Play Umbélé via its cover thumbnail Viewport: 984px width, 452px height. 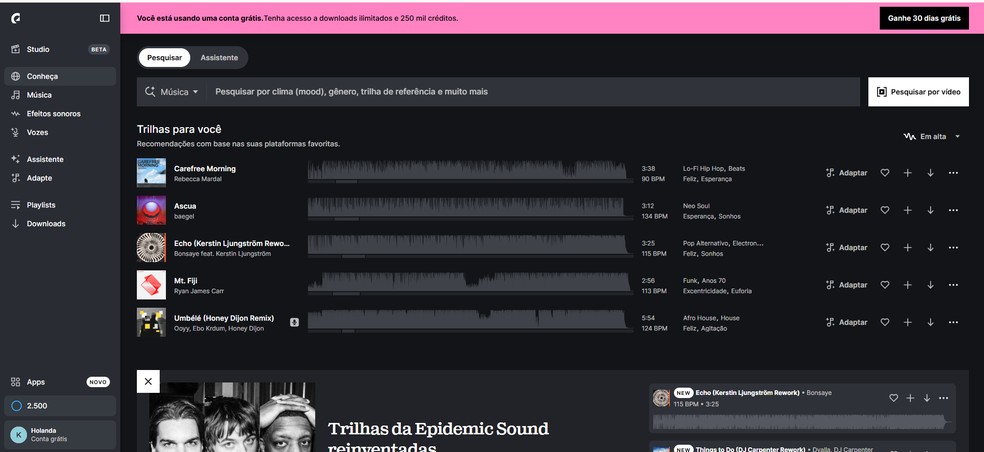pos(151,322)
